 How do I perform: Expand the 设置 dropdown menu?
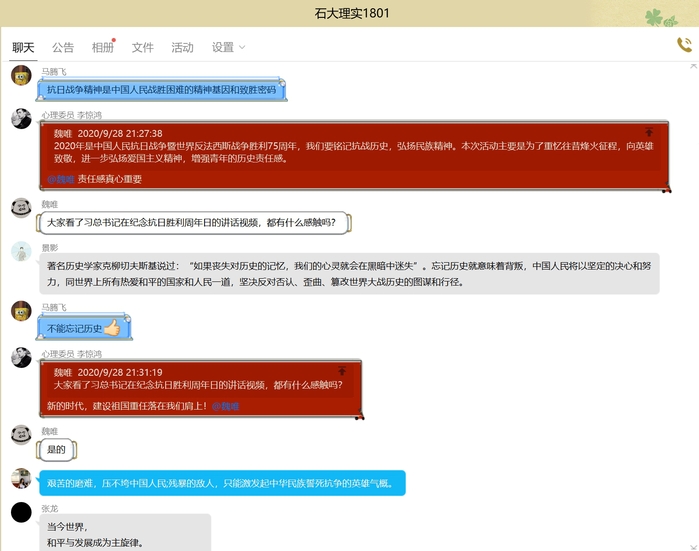point(228,47)
